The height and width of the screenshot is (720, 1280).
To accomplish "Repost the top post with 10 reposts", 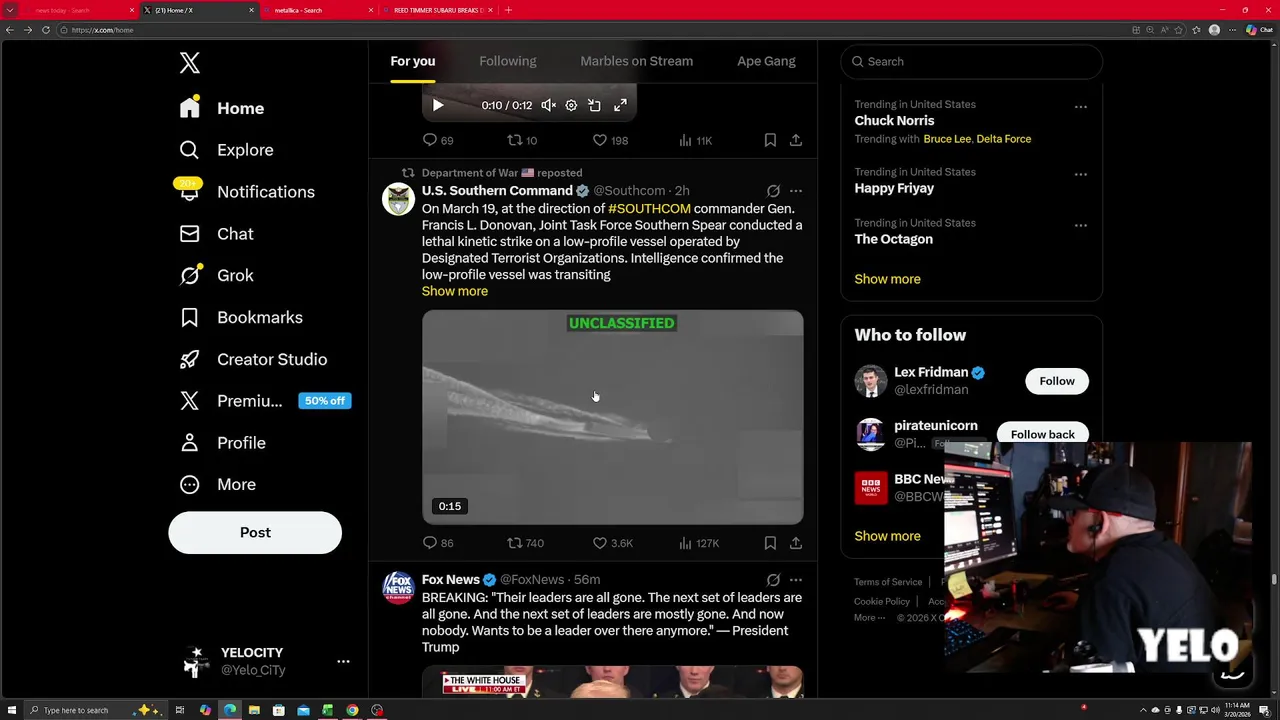I will point(522,141).
